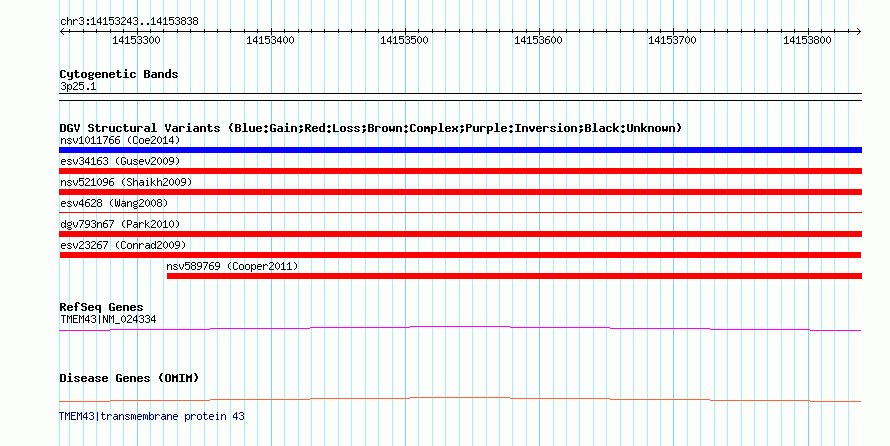Viewport: 890px width, 446px height.
Task: Select the esv4628 (Wang2008) label
Action: tap(114, 203)
